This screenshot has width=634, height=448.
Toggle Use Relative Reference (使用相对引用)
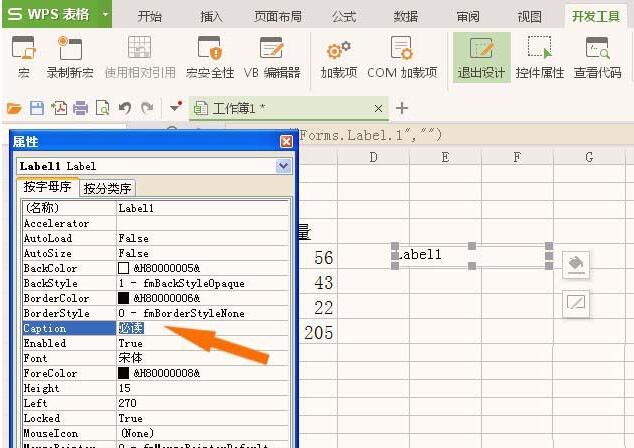[x=140, y=57]
